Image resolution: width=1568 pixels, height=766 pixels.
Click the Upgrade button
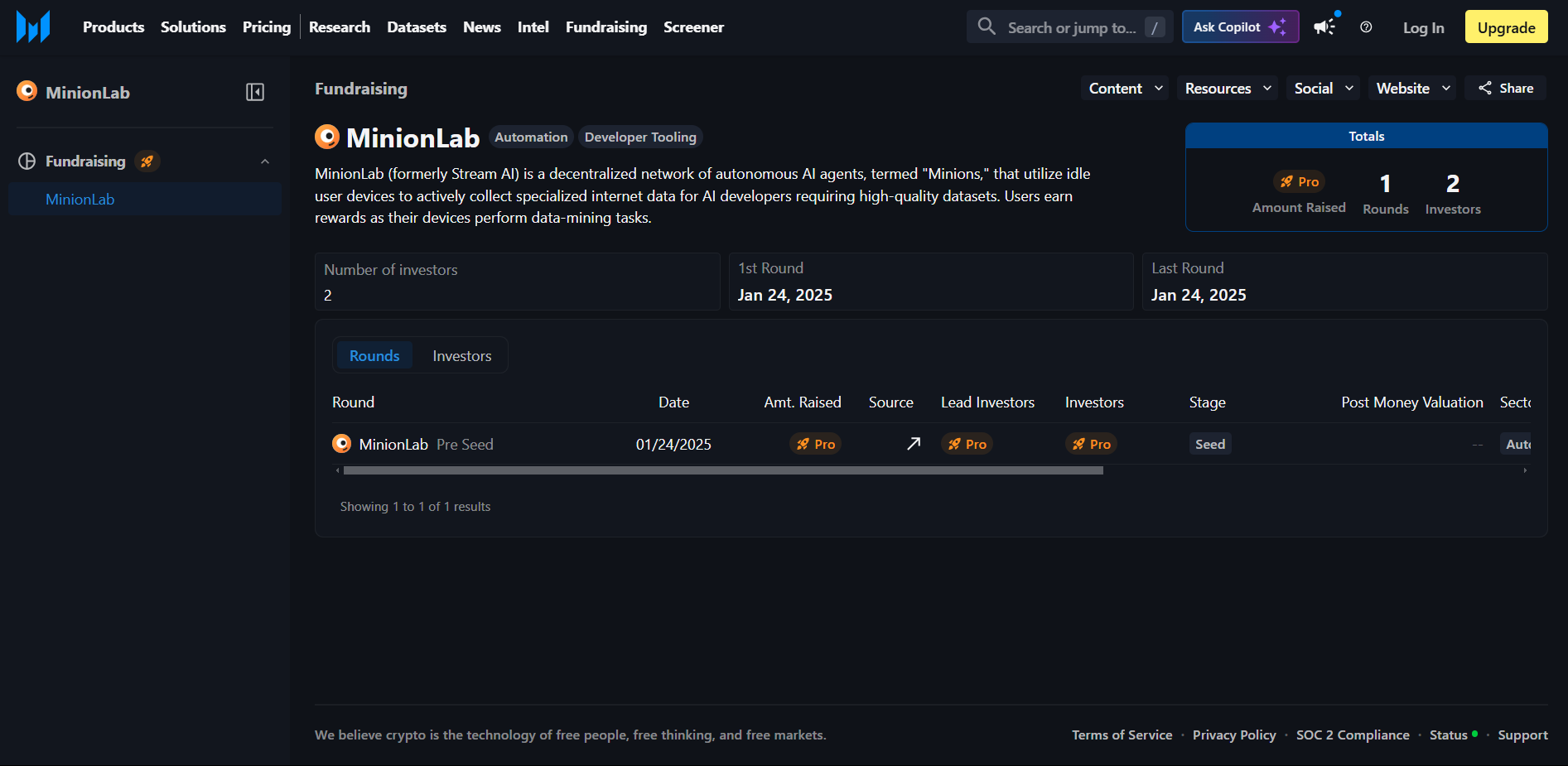coord(1505,27)
